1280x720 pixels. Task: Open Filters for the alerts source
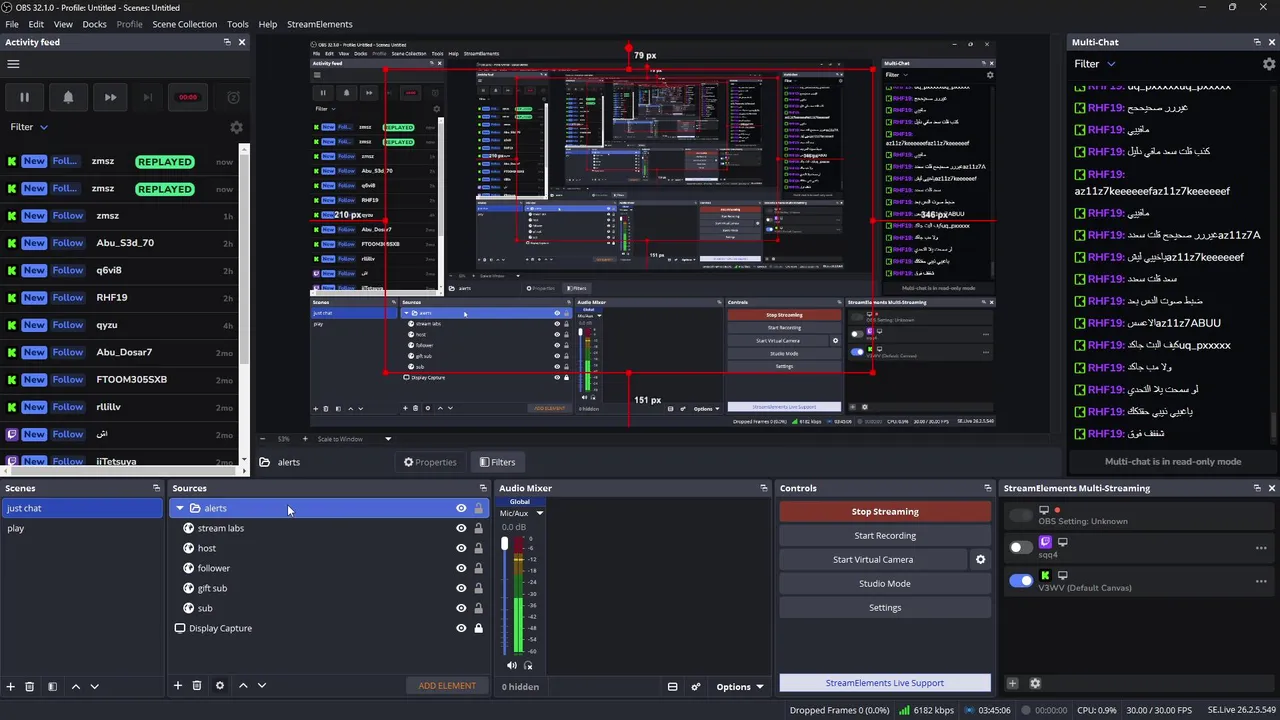coord(496,462)
